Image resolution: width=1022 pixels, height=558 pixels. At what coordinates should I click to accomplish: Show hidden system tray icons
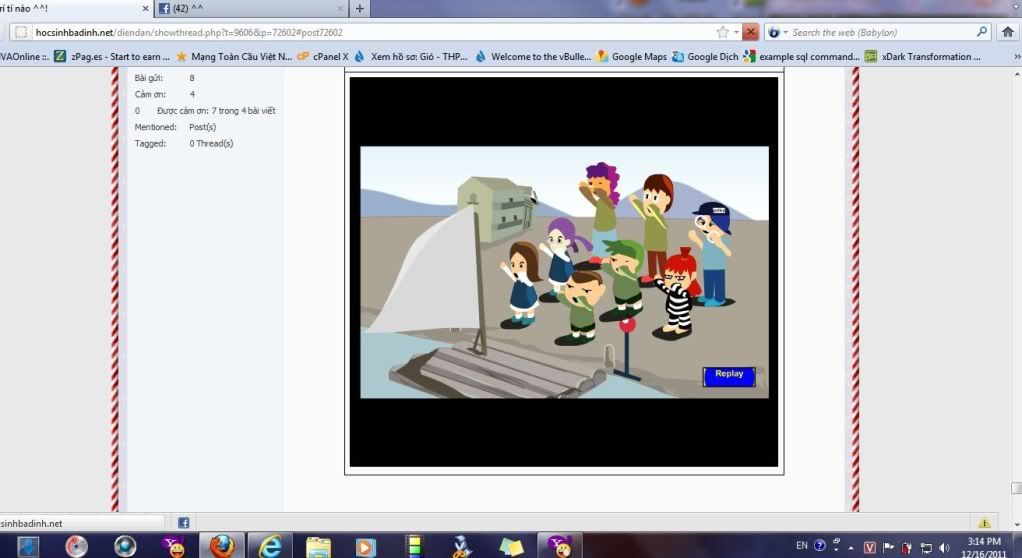(851, 546)
